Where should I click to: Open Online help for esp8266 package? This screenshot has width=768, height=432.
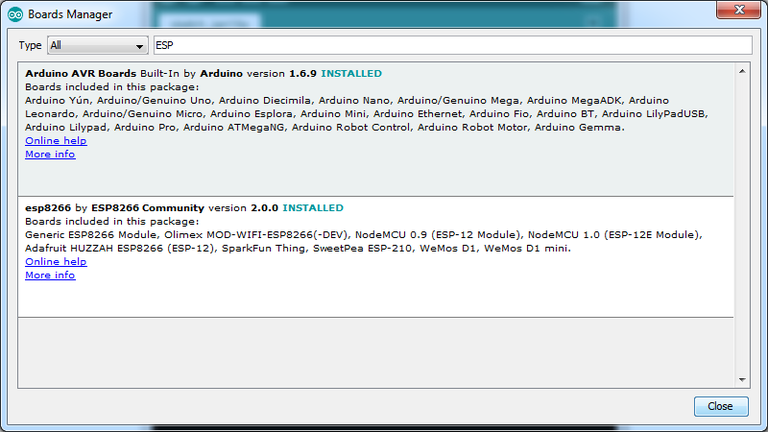coord(56,262)
